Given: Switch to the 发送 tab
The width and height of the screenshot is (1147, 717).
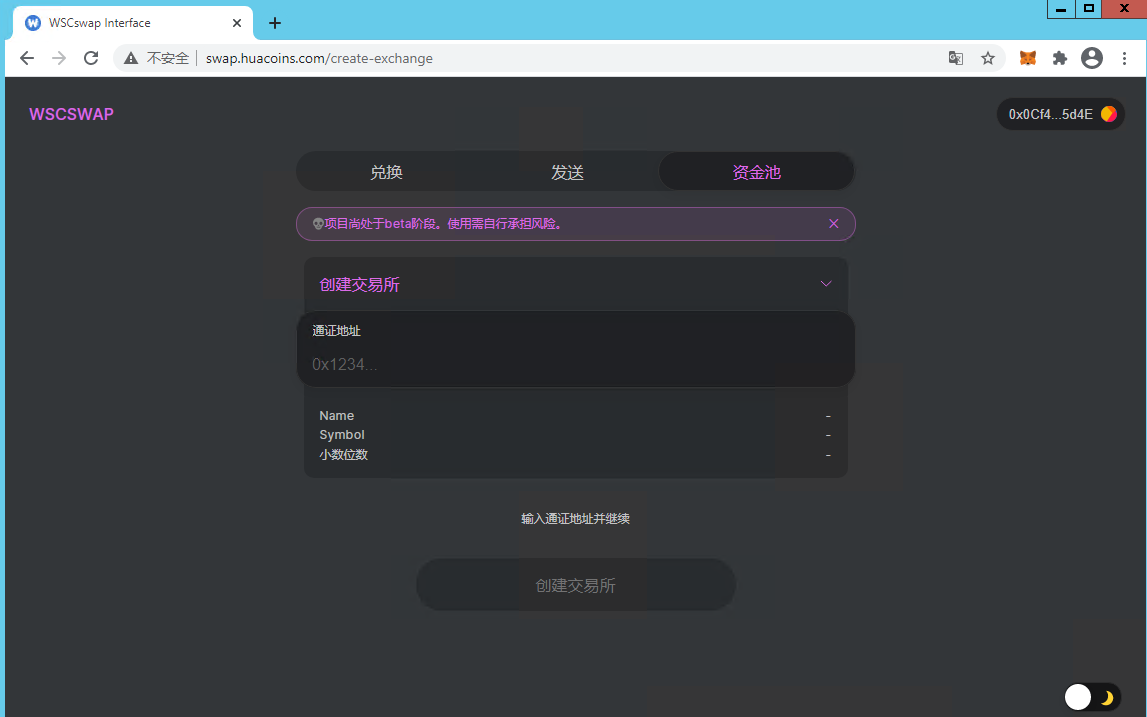Looking at the screenshot, I should [x=568, y=172].
